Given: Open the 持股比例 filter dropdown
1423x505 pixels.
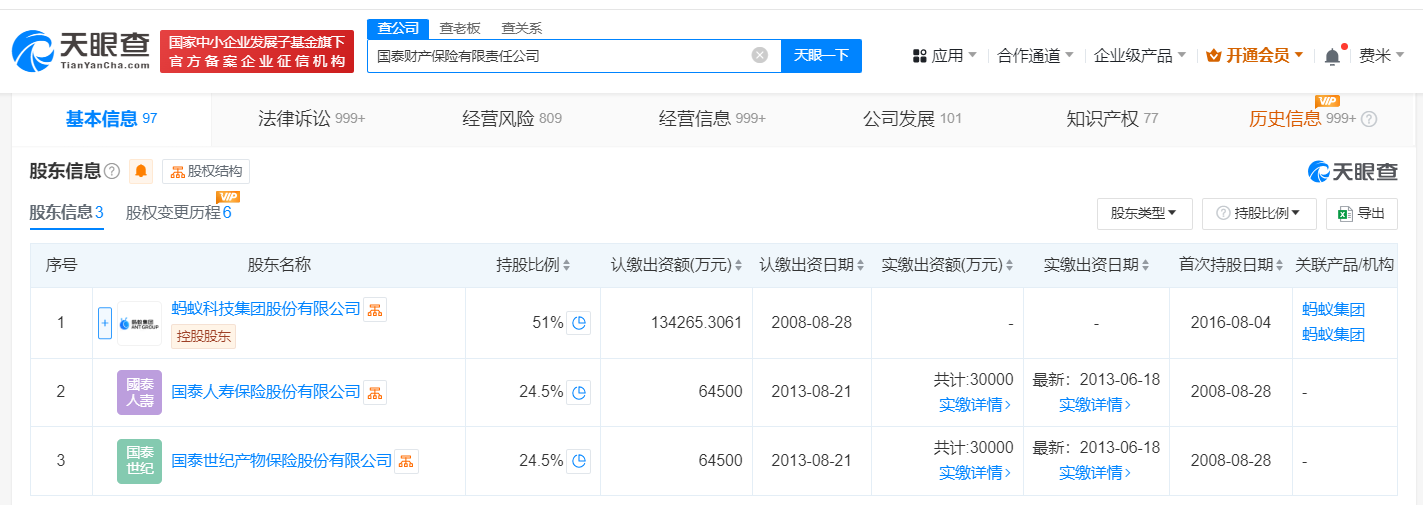Looking at the screenshot, I should [x=1259, y=213].
